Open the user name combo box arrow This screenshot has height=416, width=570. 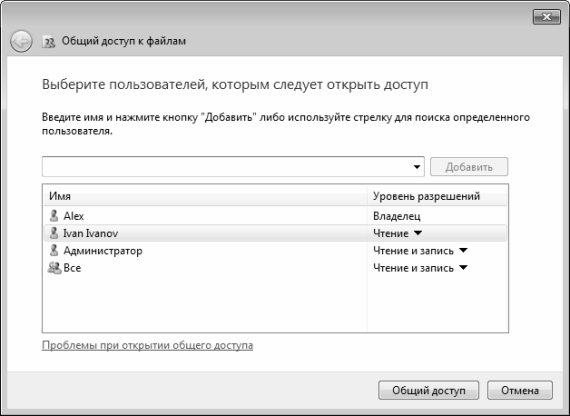[417, 167]
